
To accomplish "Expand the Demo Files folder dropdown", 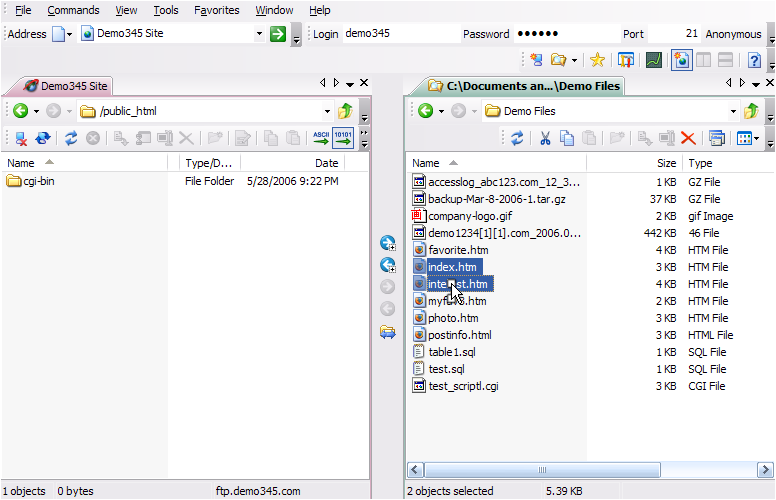I will [734, 111].
